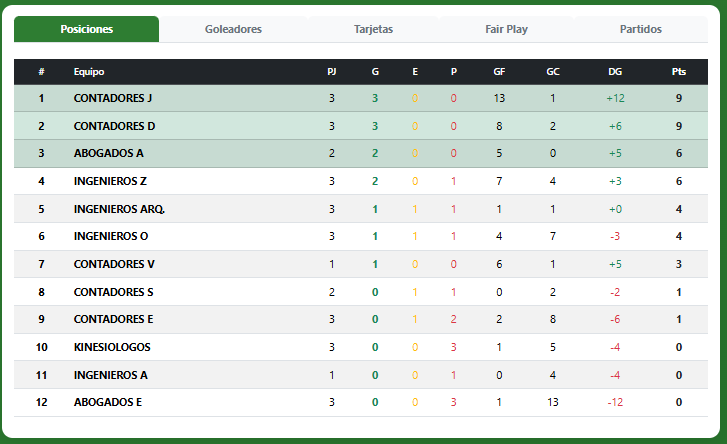Select team CONTADORES J row
727x444 pixels.
pyautogui.click(x=361, y=98)
